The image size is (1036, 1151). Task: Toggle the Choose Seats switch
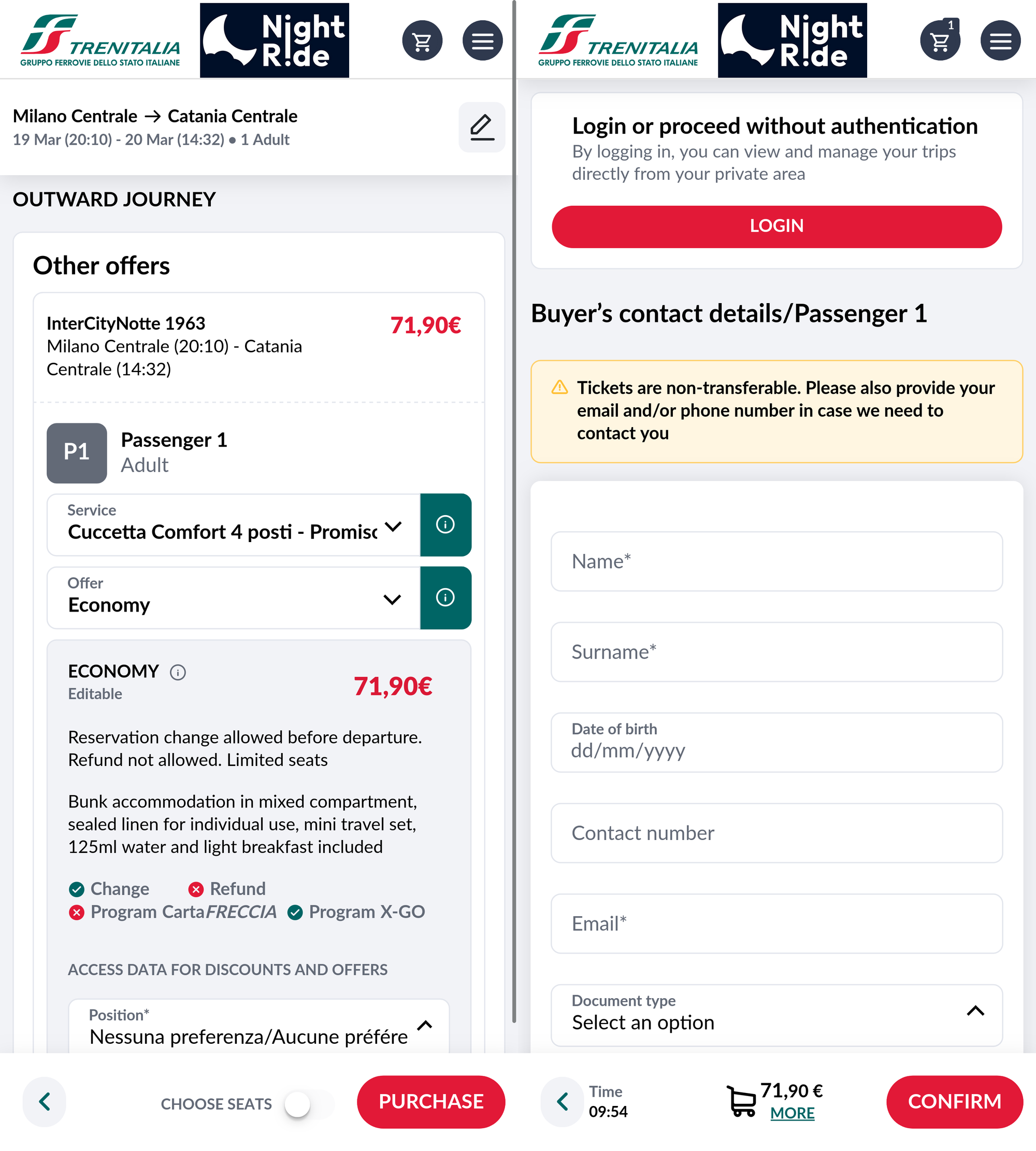tap(300, 1103)
